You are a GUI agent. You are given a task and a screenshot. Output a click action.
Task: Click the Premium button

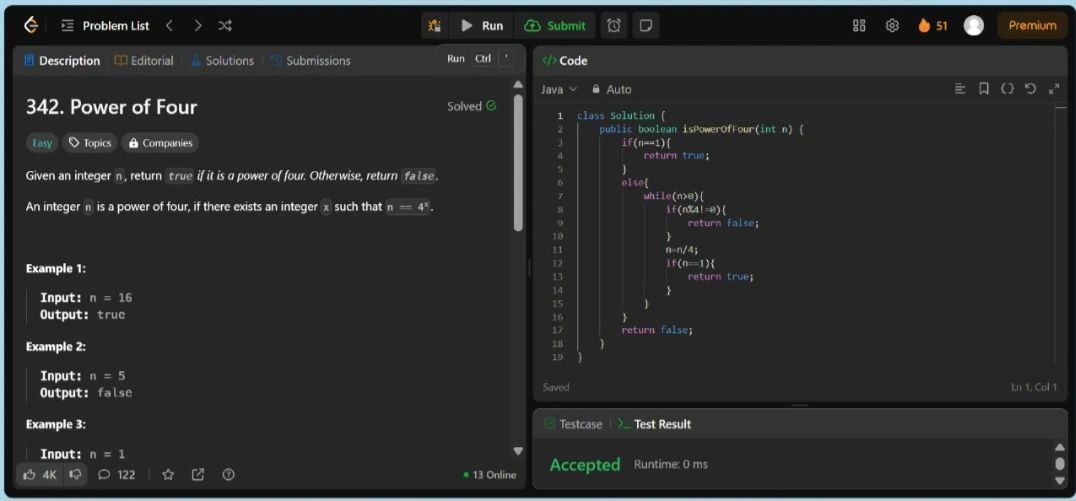coord(1032,25)
